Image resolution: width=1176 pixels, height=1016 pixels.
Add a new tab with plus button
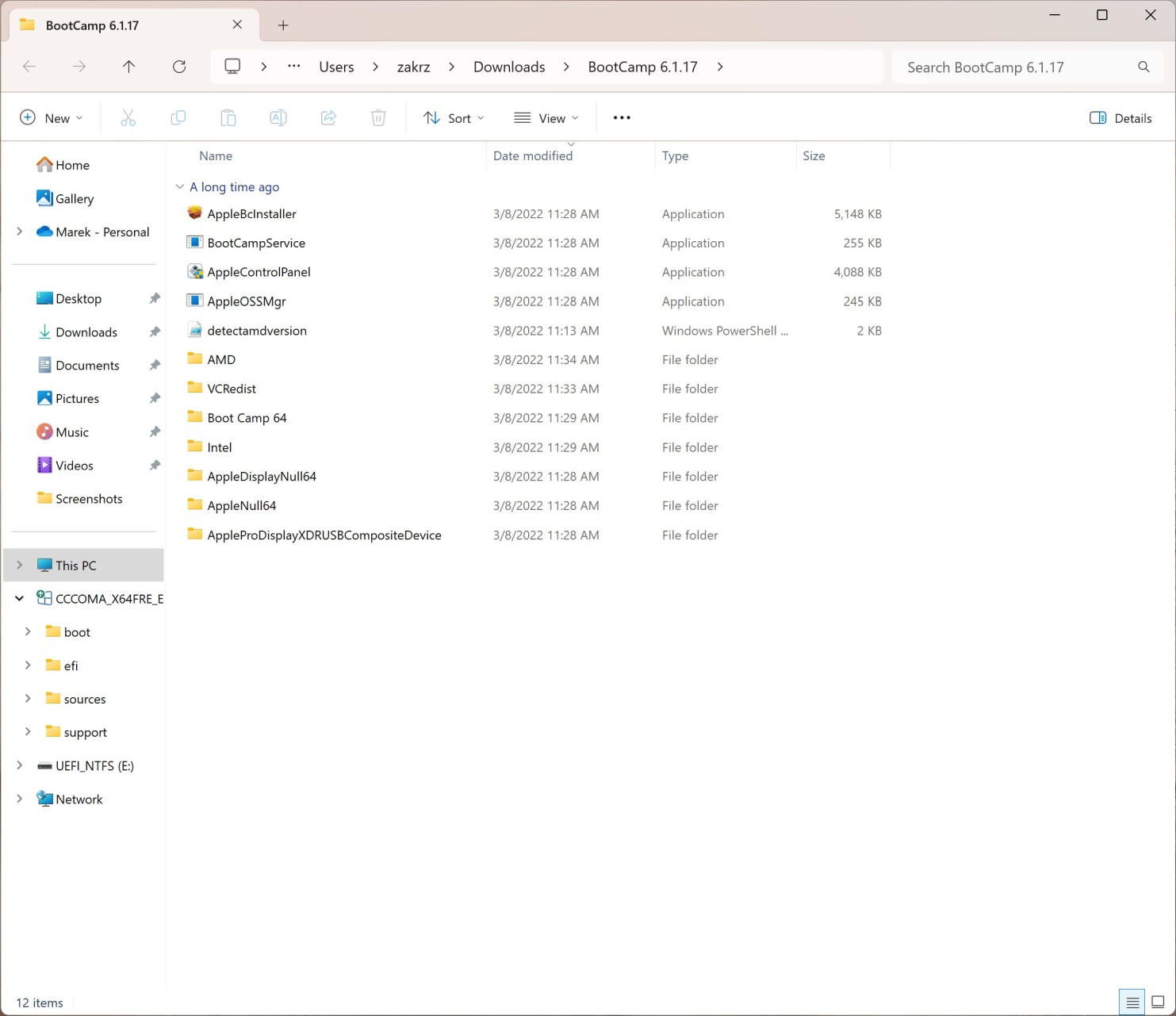283,25
